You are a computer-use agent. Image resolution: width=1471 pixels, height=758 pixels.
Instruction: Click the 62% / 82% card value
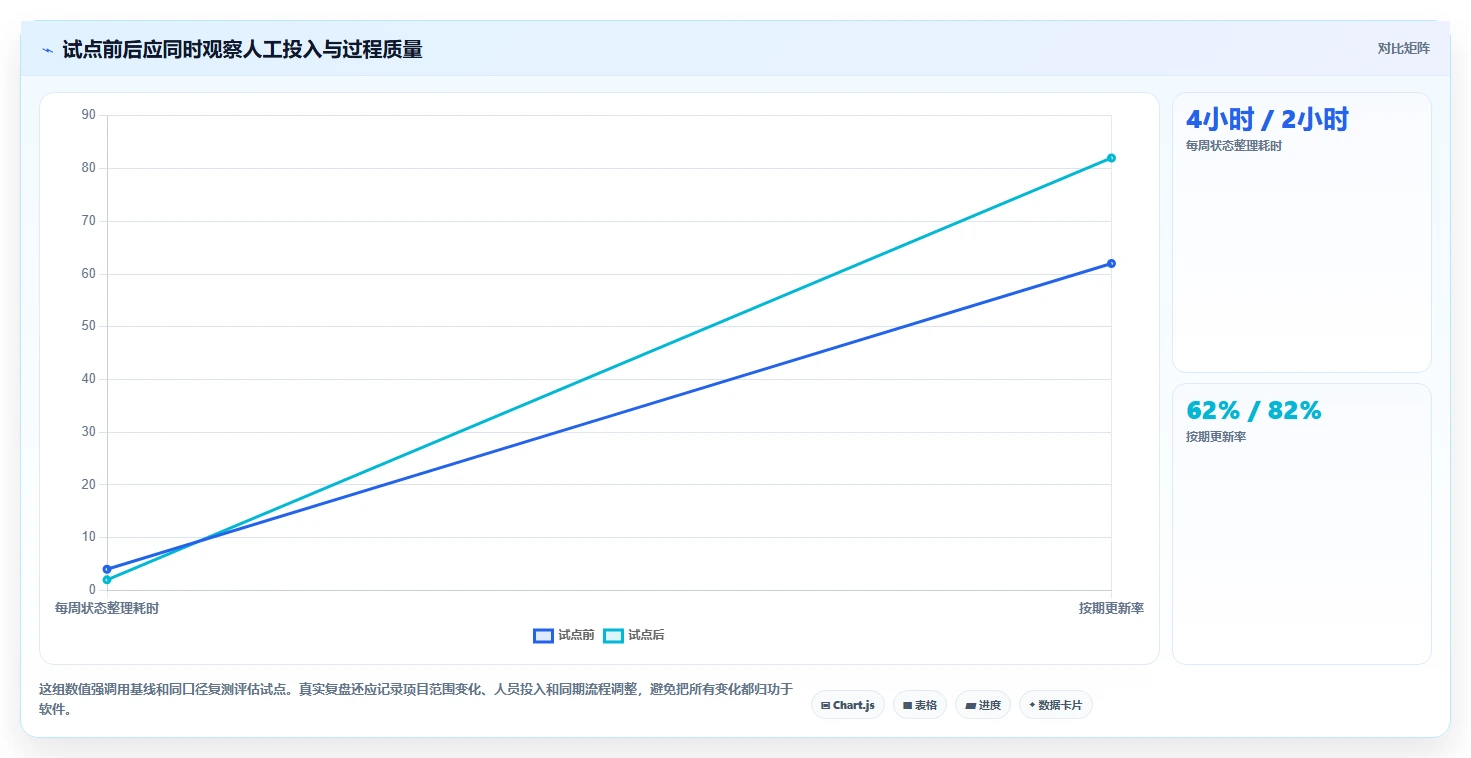click(1254, 410)
